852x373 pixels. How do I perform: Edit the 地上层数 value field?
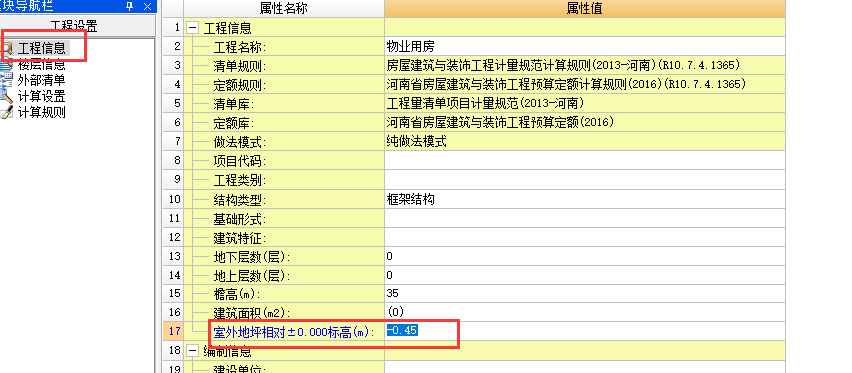coord(585,275)
